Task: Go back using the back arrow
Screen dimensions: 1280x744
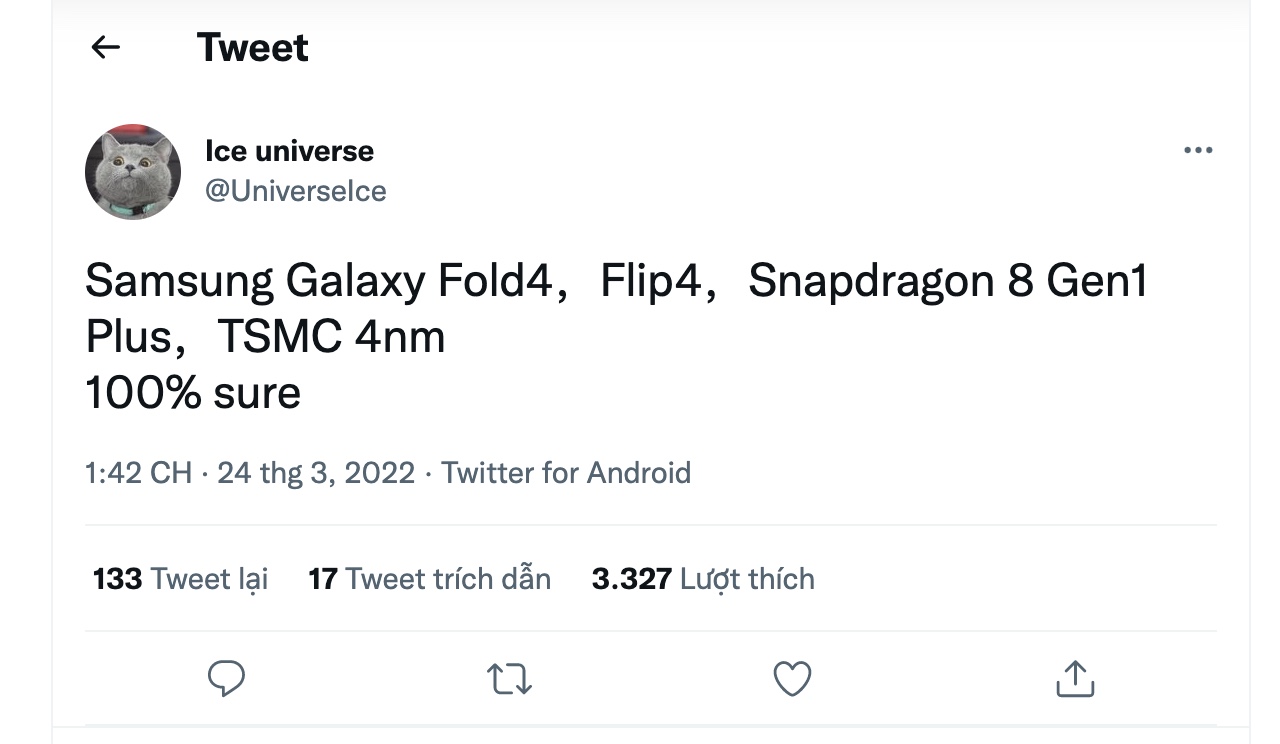Action: click(107, 47)
